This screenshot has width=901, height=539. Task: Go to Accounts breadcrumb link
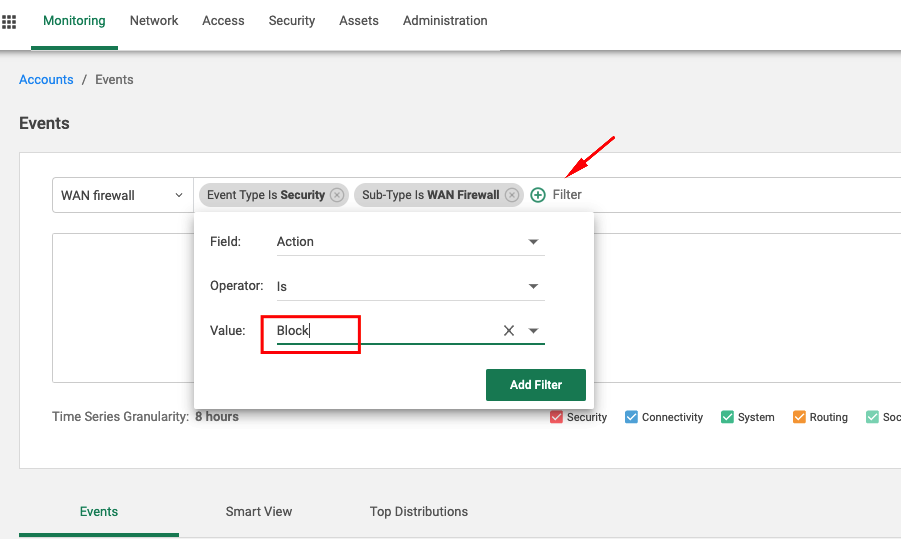coord(46,80)
